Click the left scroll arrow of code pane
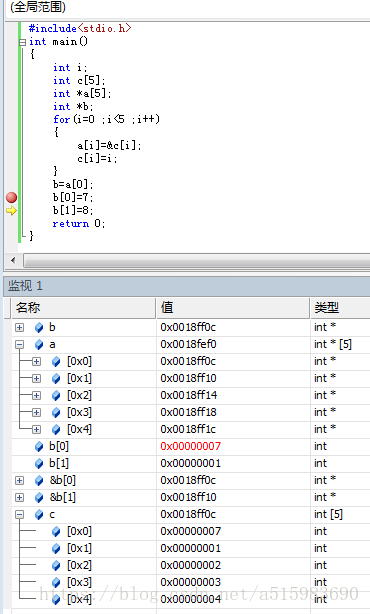Viewport: 370px width, 614px height. [x=13, y=260]
